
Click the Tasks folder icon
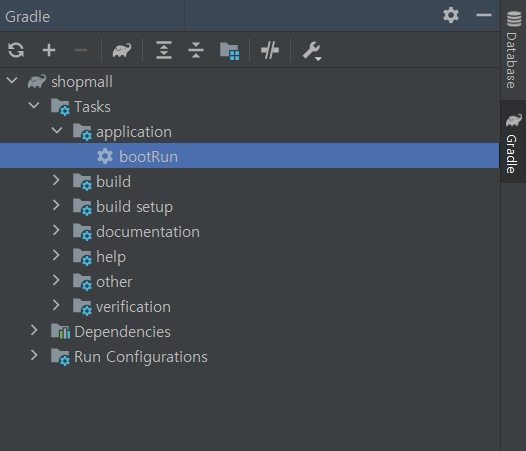[x=60, y=107]
